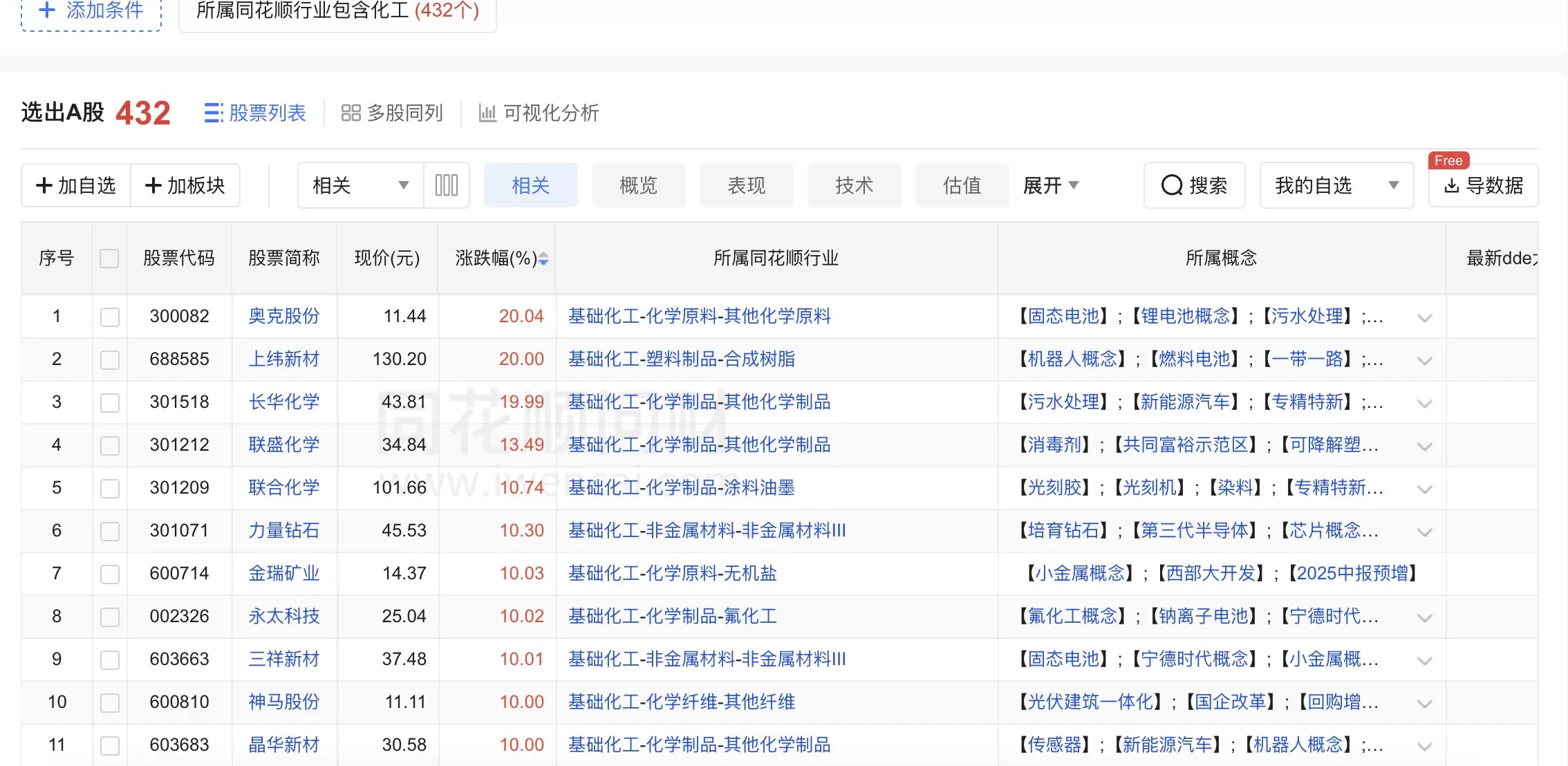
Task: Click the 加自选 button
Action: [76, 185]
